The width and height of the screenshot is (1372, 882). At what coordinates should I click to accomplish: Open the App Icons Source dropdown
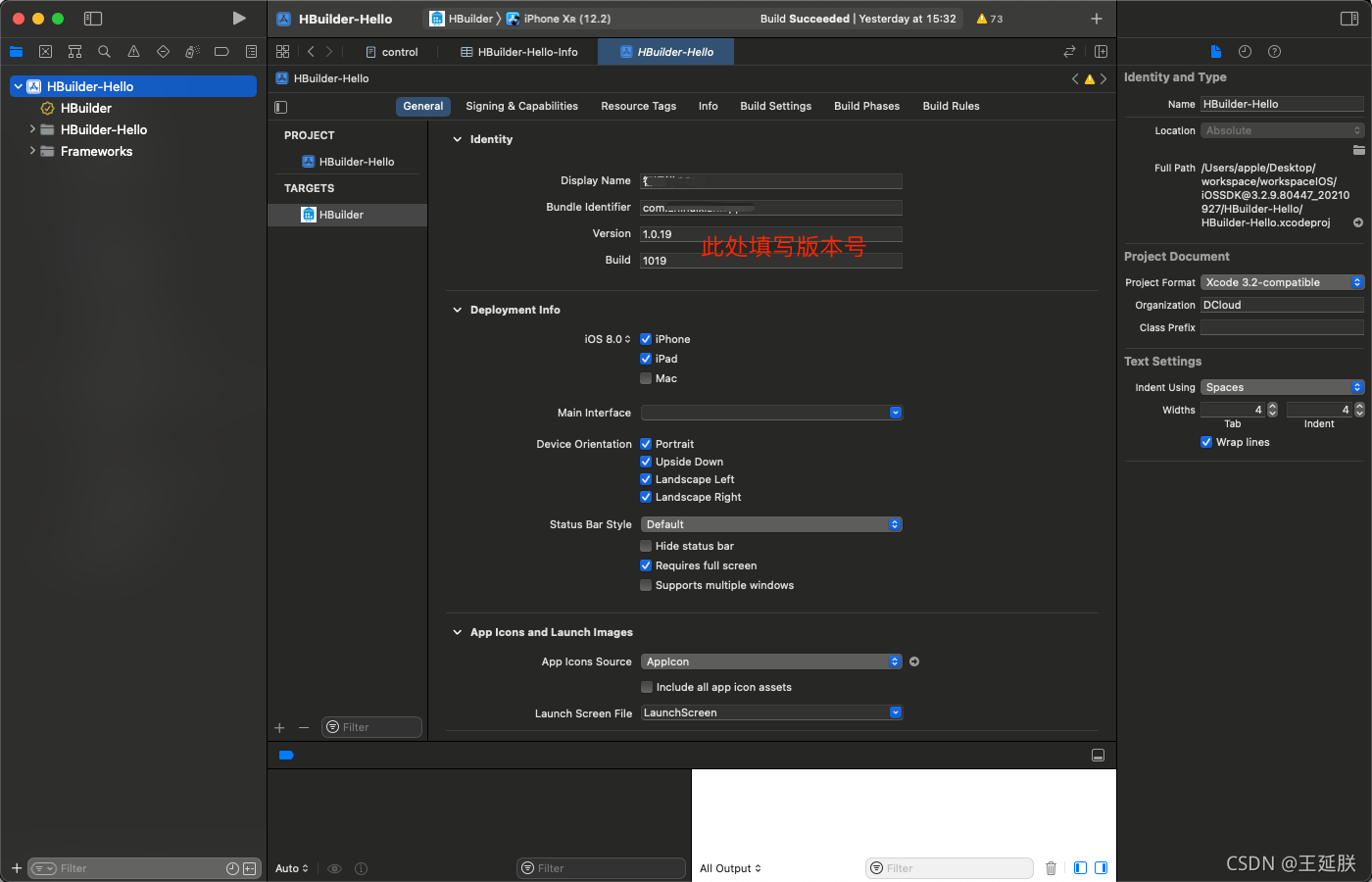pos(771,661)
